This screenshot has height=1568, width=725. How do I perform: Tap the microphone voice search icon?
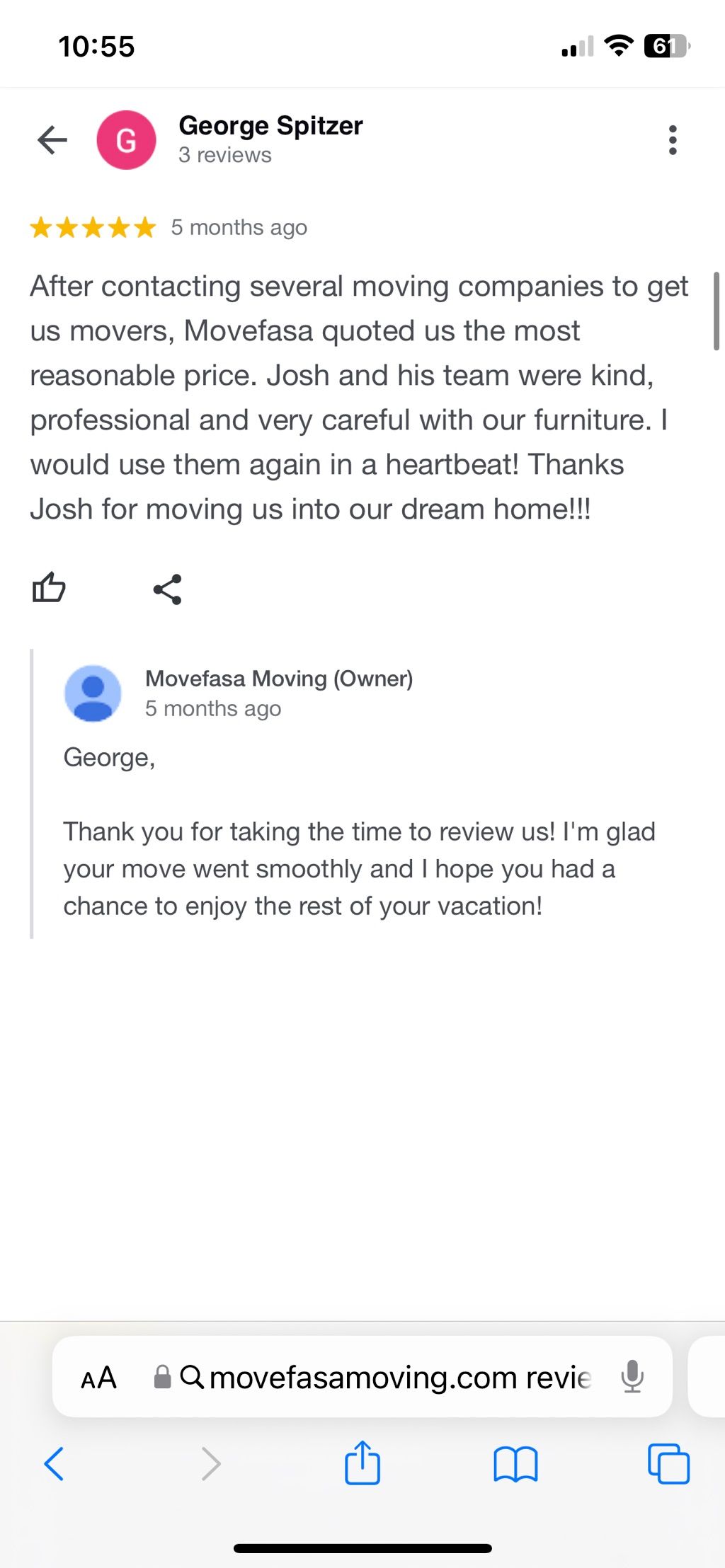pos(632,1377)
